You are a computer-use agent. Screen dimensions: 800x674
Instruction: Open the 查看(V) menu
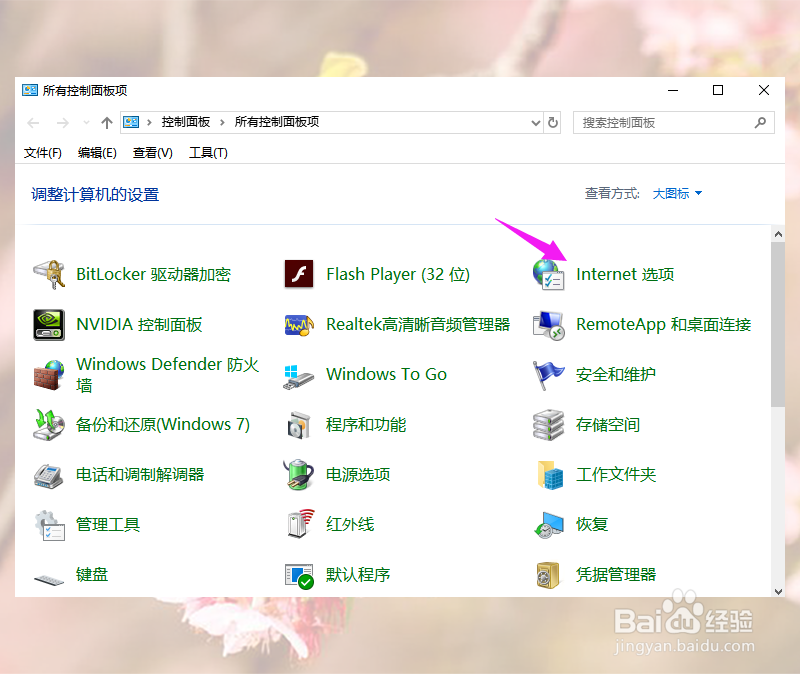tap(151, 153)
